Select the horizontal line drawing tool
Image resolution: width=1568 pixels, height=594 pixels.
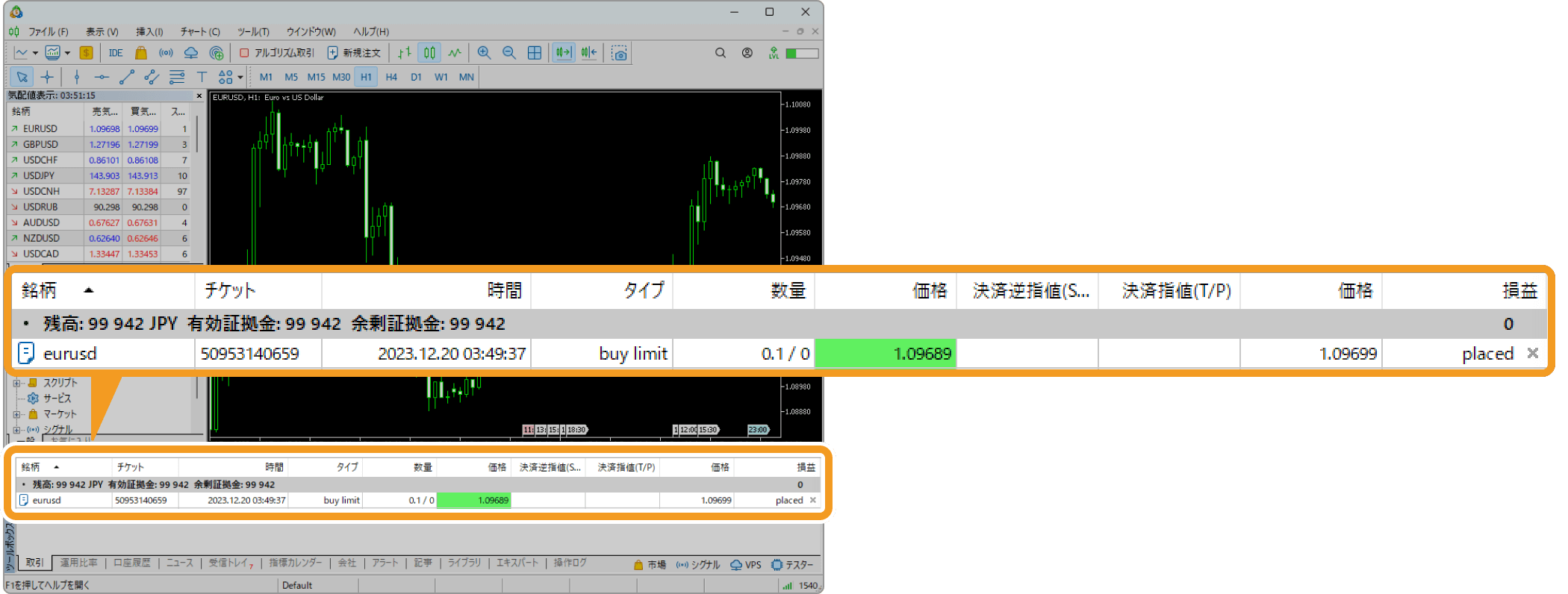tap(102, 77)
